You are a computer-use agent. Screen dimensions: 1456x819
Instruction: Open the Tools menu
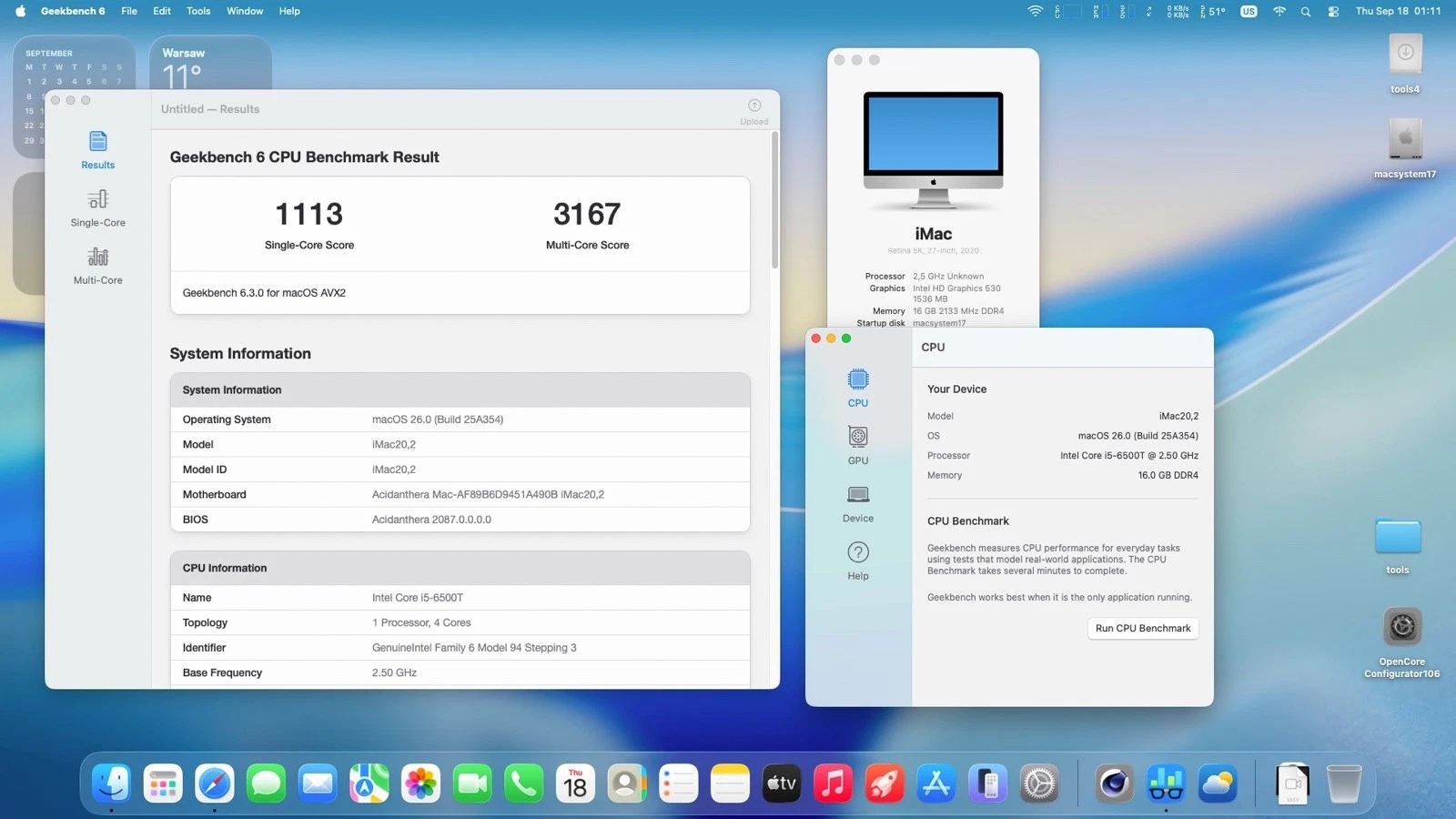pyautogui.click(x=198, y=11)
